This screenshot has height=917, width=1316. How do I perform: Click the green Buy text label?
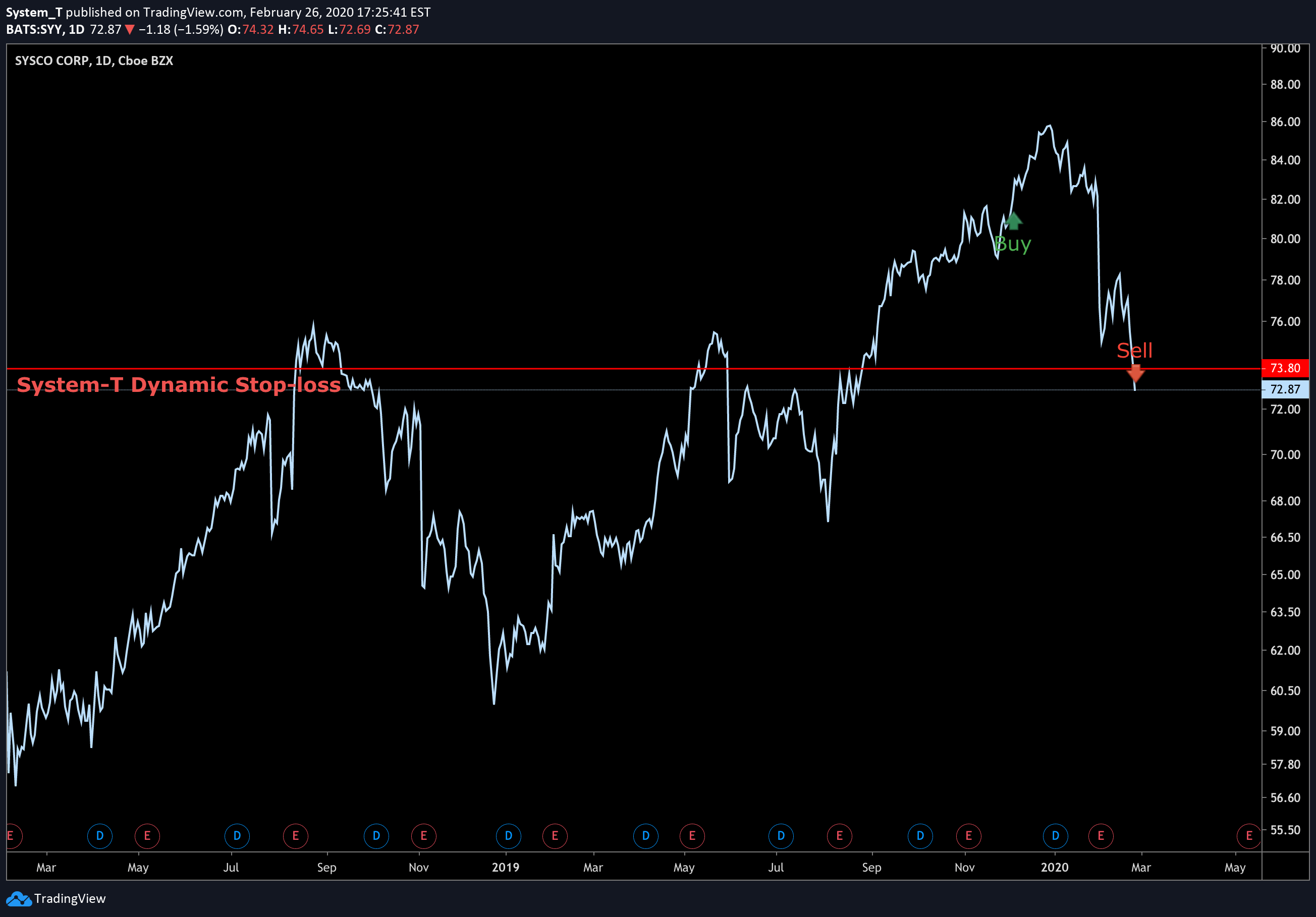(x=1013, y=245)
